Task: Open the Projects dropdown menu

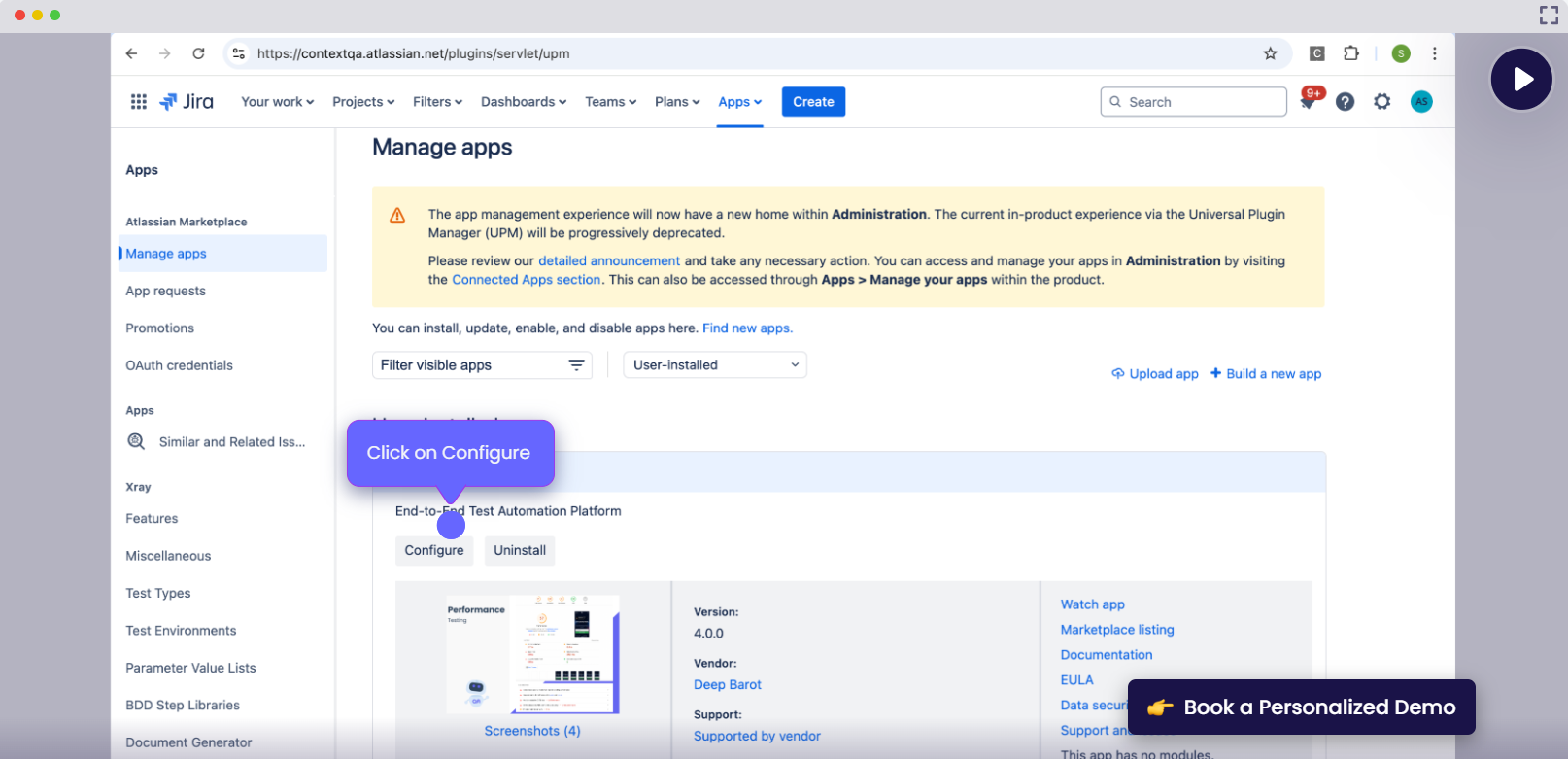Action: (363, 102)
